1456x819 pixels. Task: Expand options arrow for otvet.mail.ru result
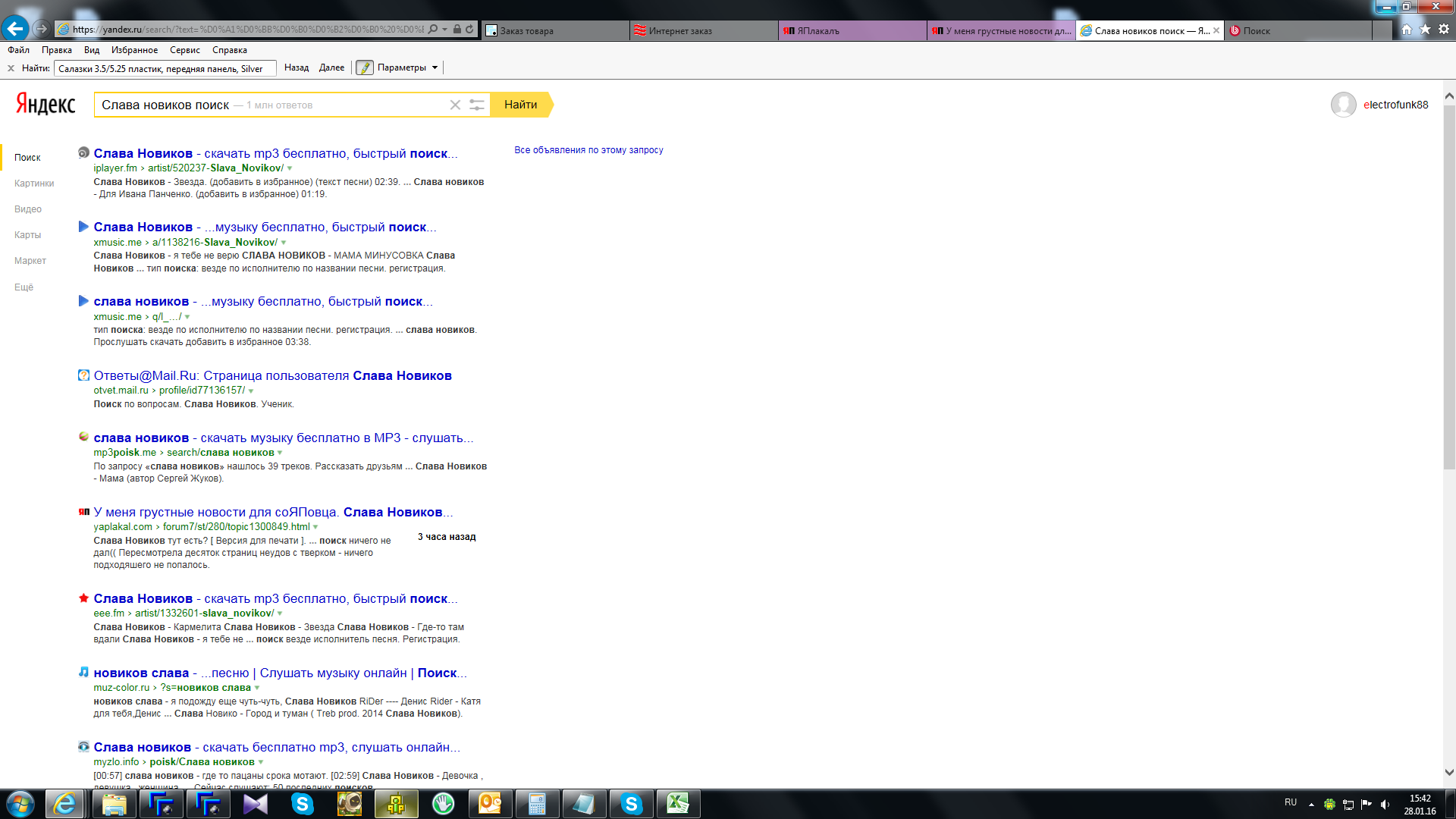[251, 391]
